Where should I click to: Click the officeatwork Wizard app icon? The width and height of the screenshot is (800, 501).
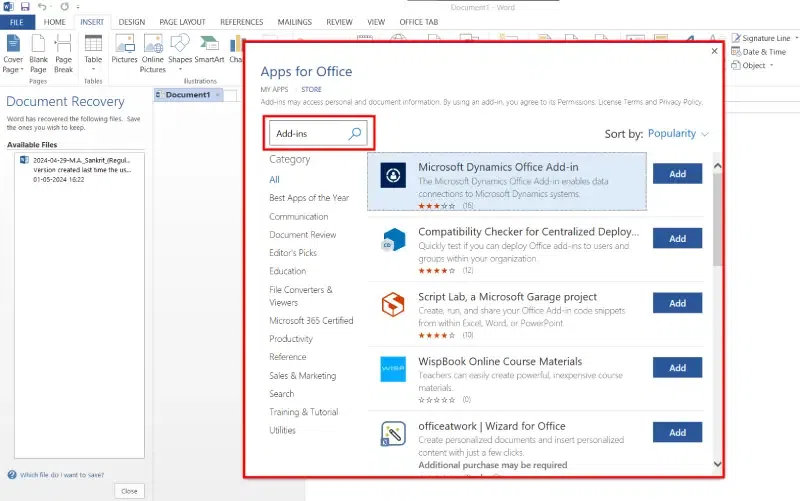click(393, 434)
